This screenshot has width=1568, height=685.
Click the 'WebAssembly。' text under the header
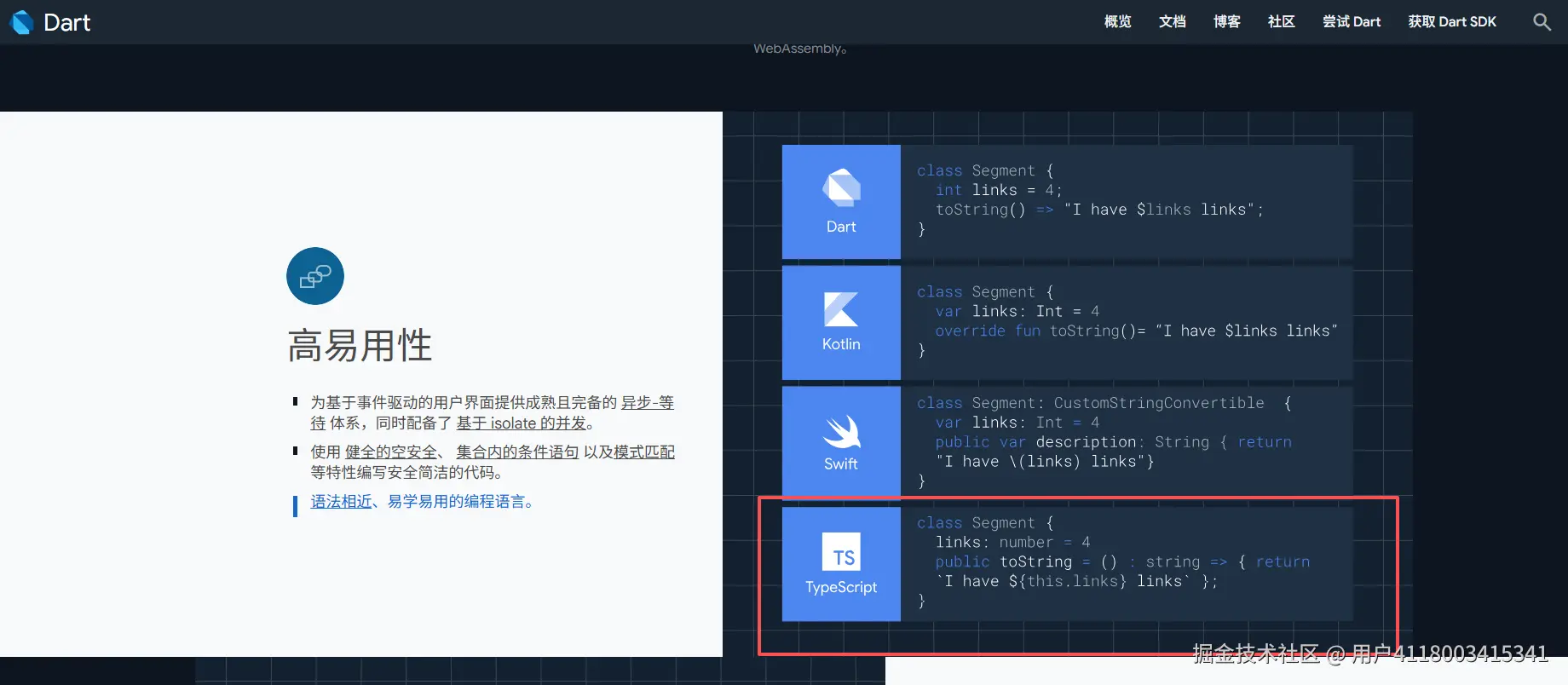(x=800, y=49)
